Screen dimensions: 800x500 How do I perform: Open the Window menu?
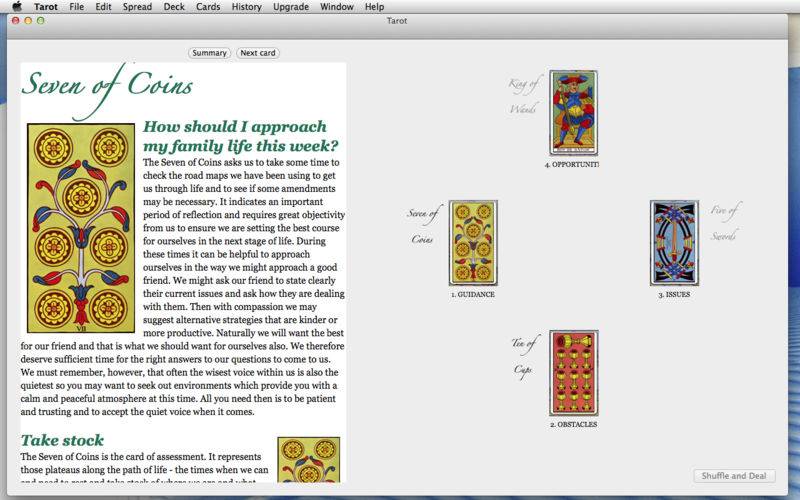click(x=337, y=7)
